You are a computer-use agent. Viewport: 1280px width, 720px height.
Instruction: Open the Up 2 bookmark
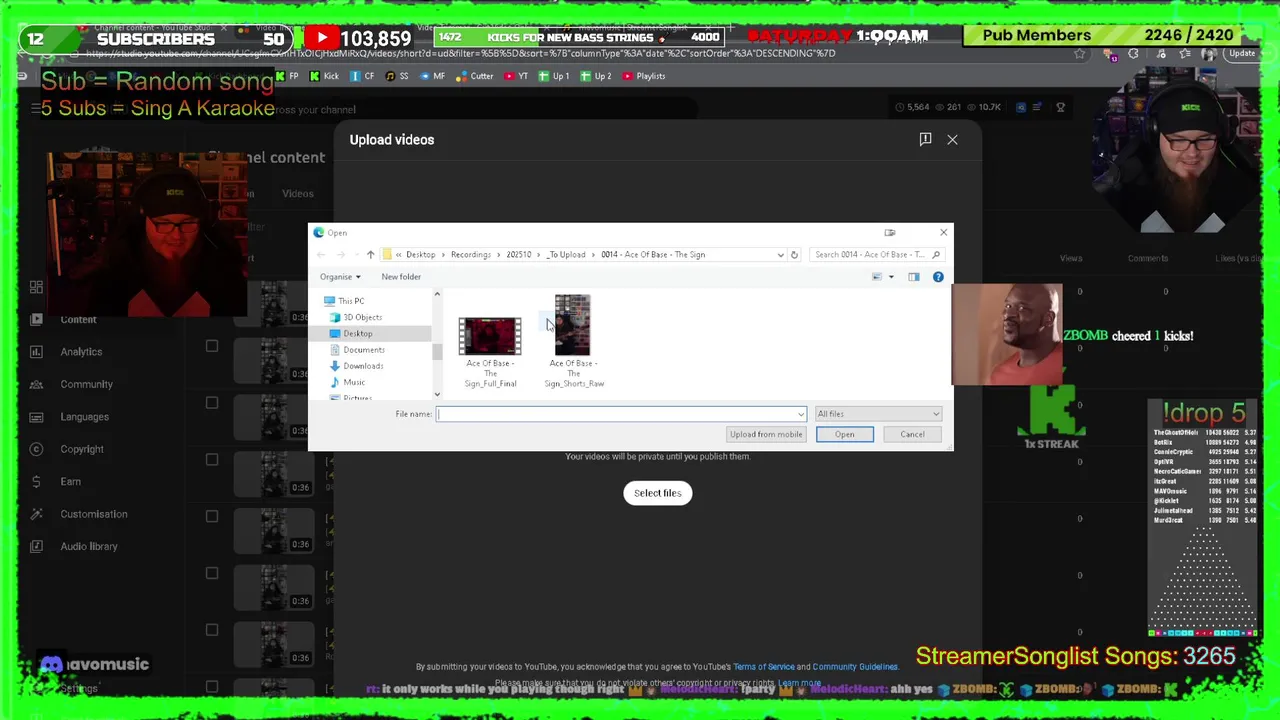(x=596, y=76)
